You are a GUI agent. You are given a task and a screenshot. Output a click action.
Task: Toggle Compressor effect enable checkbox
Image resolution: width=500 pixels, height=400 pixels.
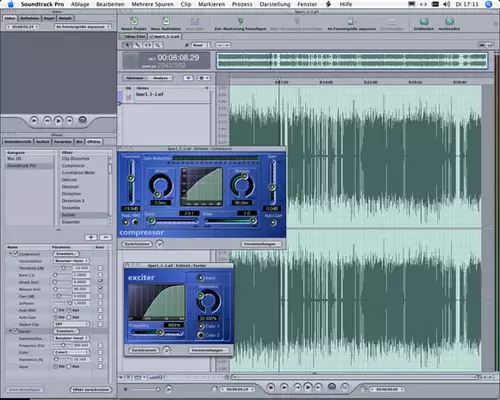click(x=16, y=254)
